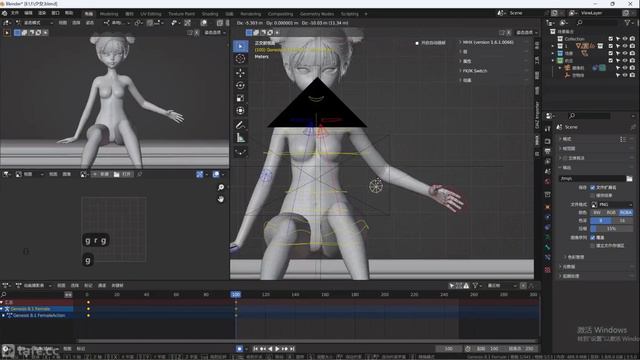
Task: Open the Render properties tab icon
Action: tap(548, 141)
